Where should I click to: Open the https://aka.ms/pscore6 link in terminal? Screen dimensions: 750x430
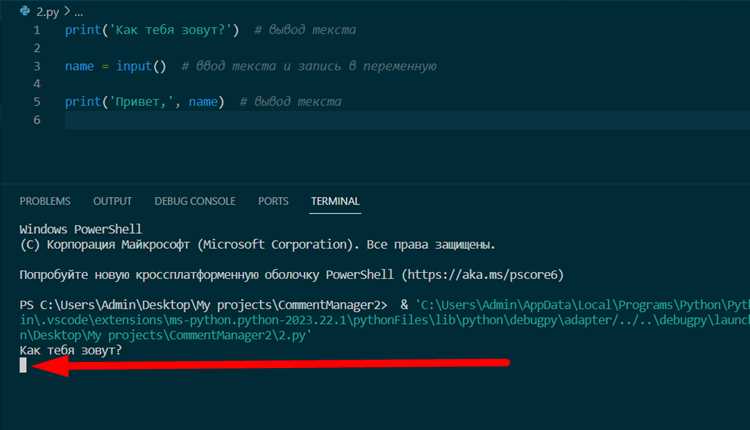(x=483, y=275)
